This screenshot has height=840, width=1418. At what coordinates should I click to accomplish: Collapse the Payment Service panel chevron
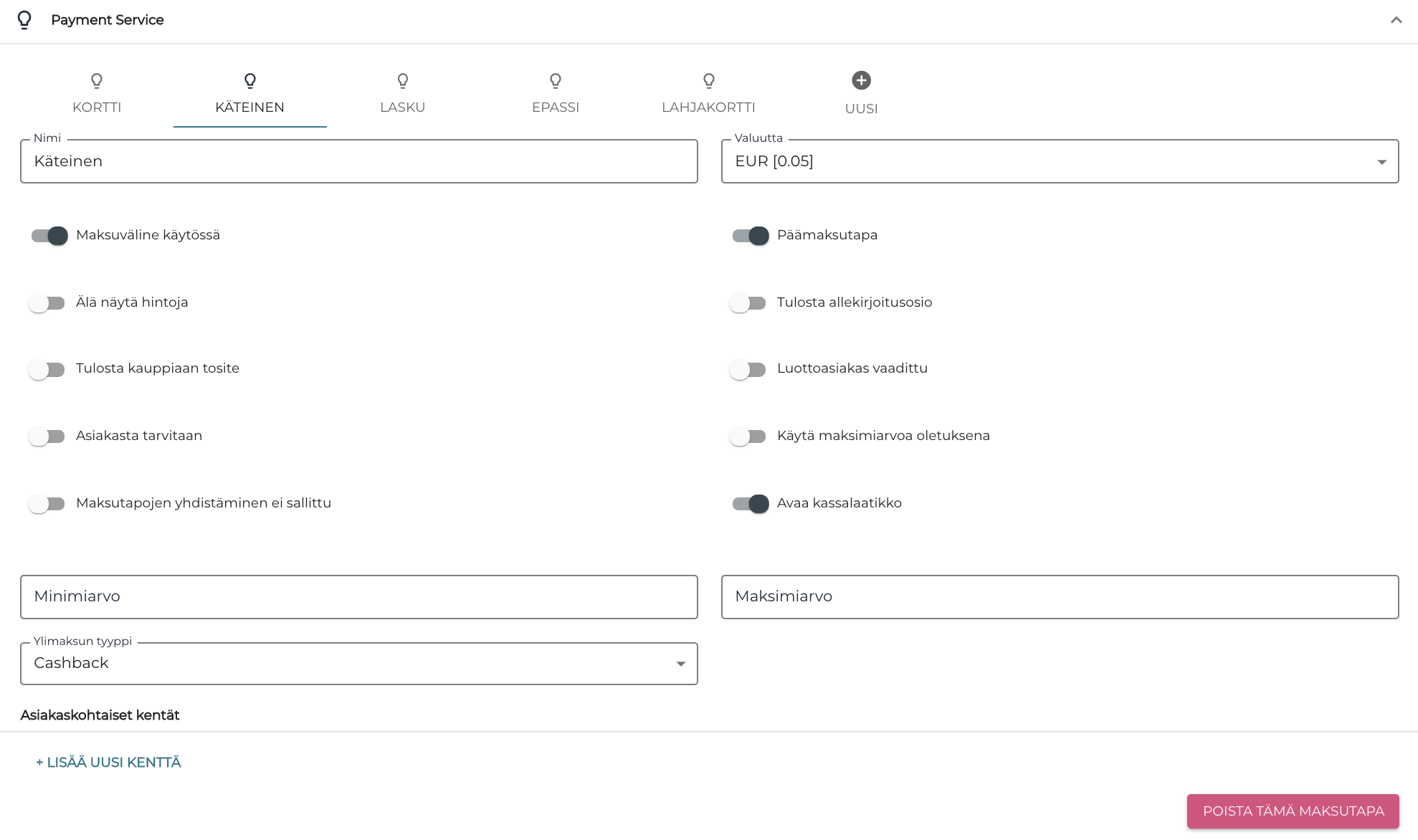coord(1396,20)
